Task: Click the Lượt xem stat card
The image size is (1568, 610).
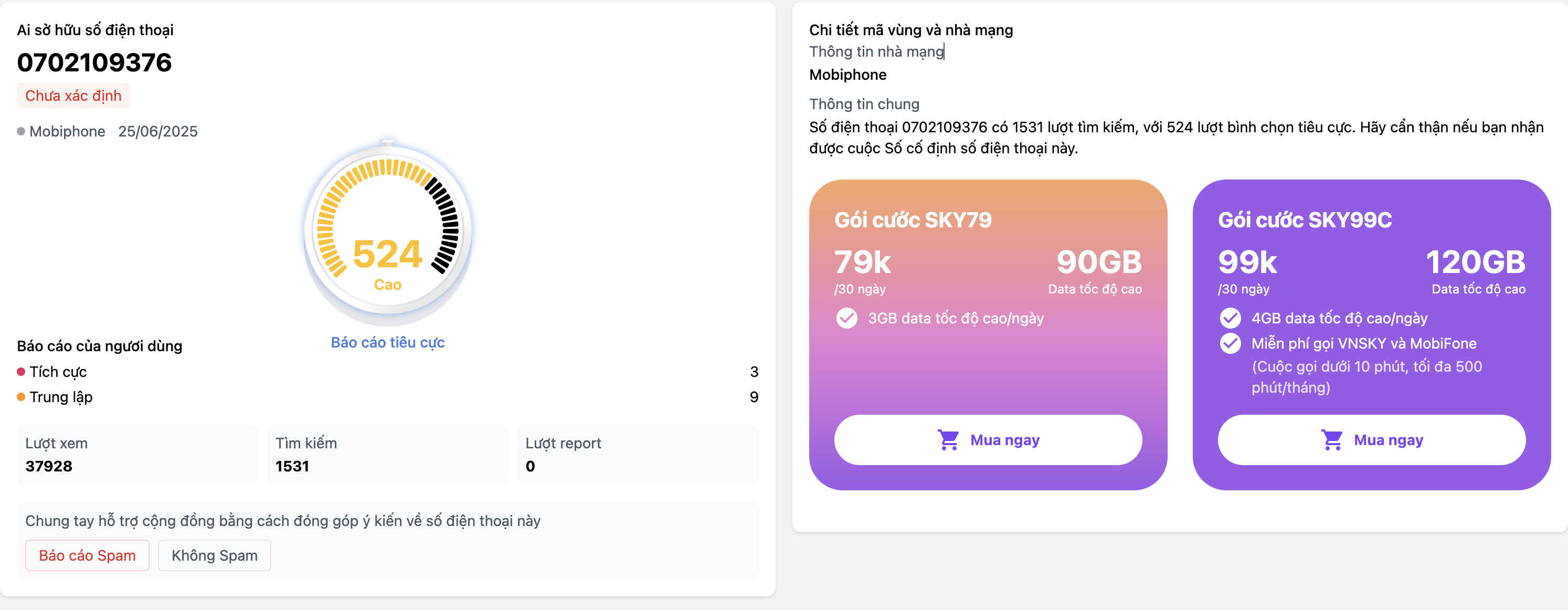Action: [x=137, y=454]
